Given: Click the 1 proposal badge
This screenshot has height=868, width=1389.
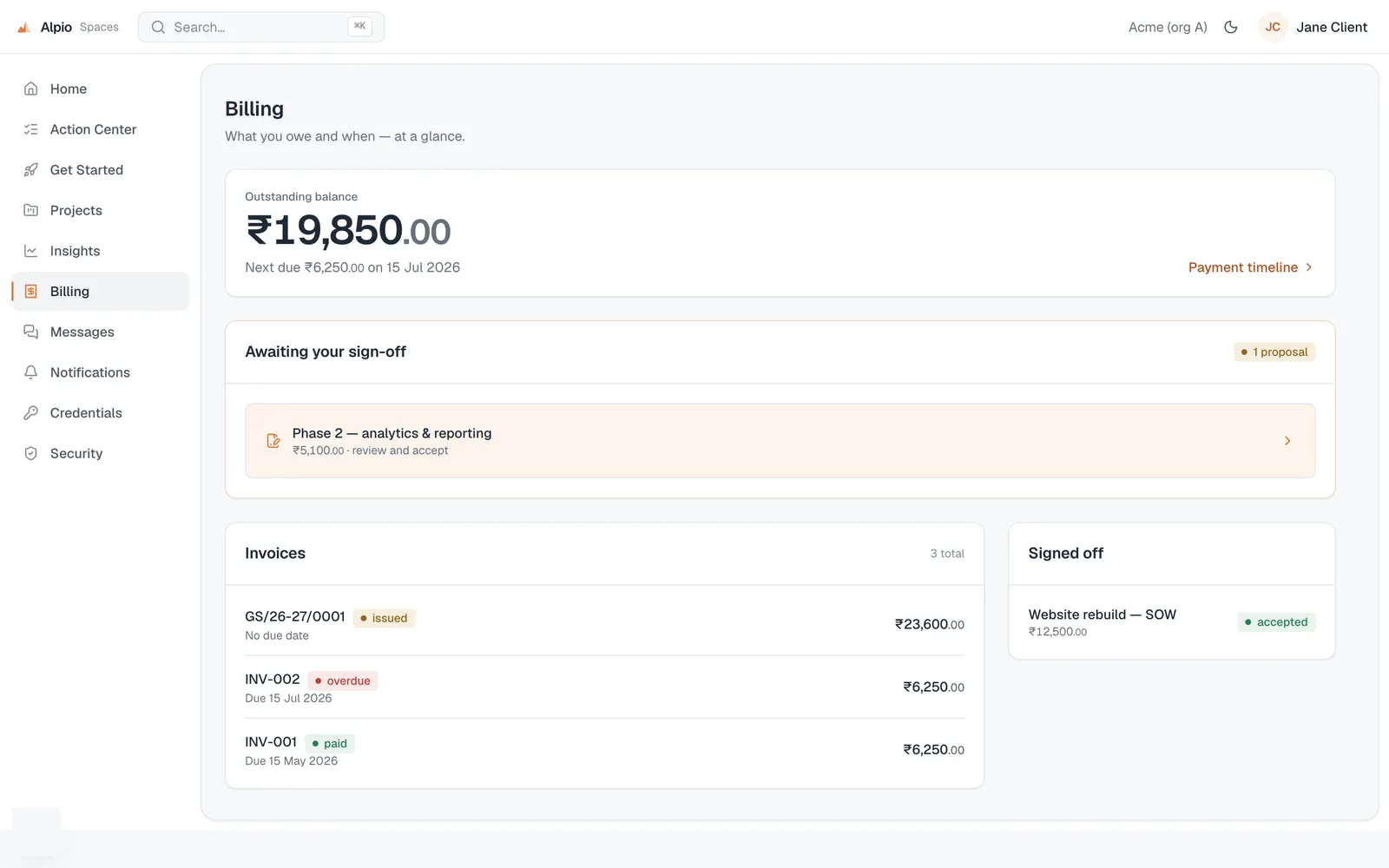Looking at the screenshot, I should pyautogui.click(x=1274, y=352).
